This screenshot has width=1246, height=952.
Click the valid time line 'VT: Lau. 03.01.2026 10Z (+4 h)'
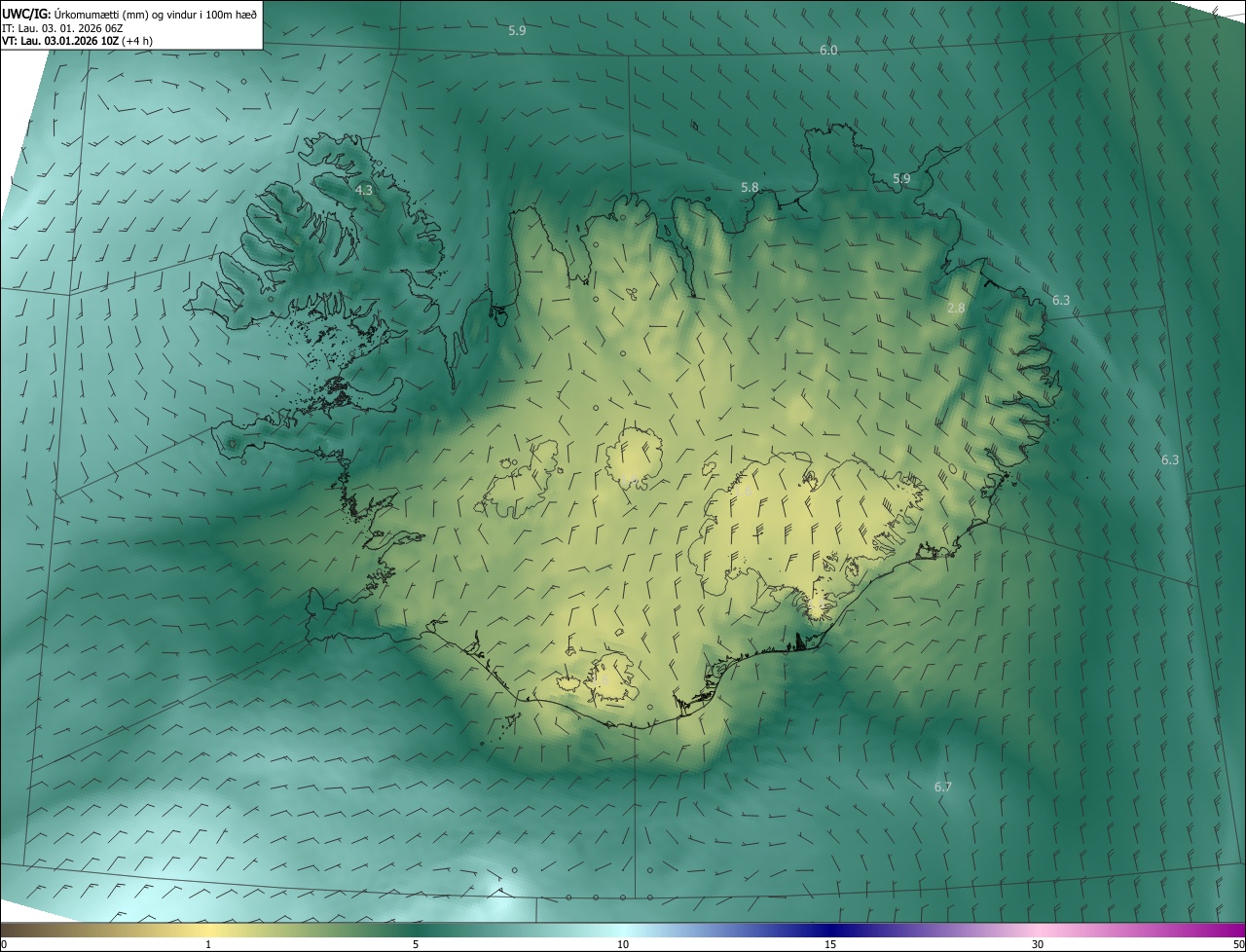(77, 41)
